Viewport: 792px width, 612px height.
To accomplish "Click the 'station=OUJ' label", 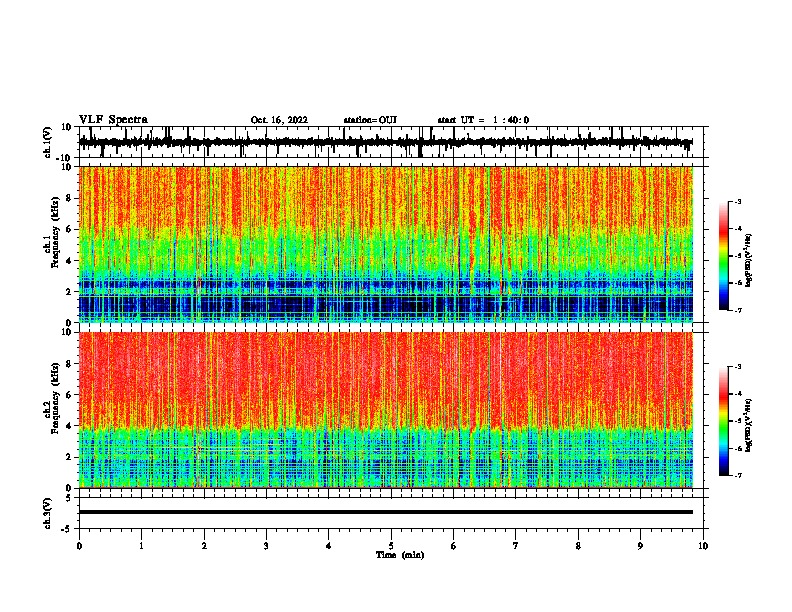I will point(370,120).
